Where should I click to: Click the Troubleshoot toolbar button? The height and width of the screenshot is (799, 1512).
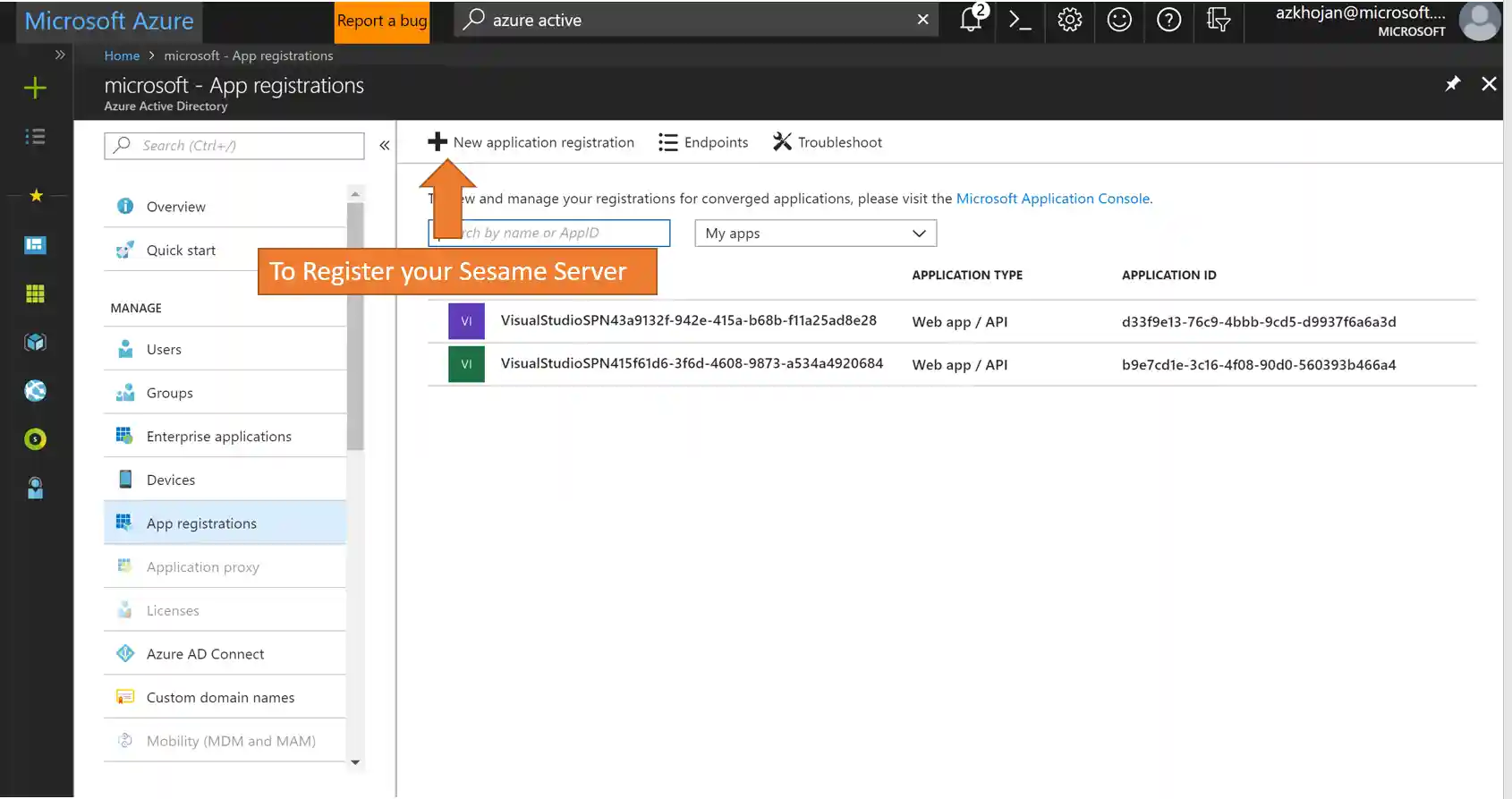pos(828,142)
